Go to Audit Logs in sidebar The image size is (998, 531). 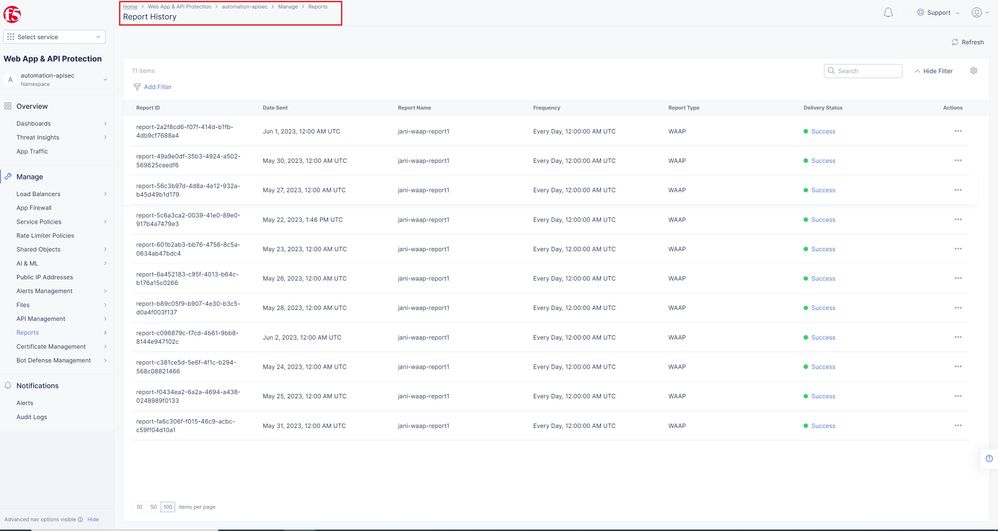[31, 417]
